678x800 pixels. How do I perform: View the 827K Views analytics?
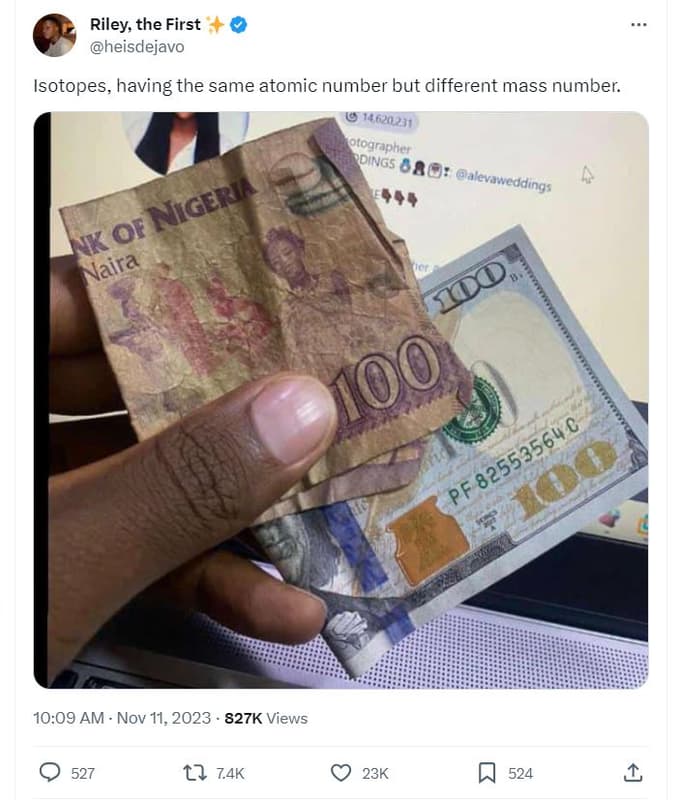pyautogui.click(x=266, y=718)
